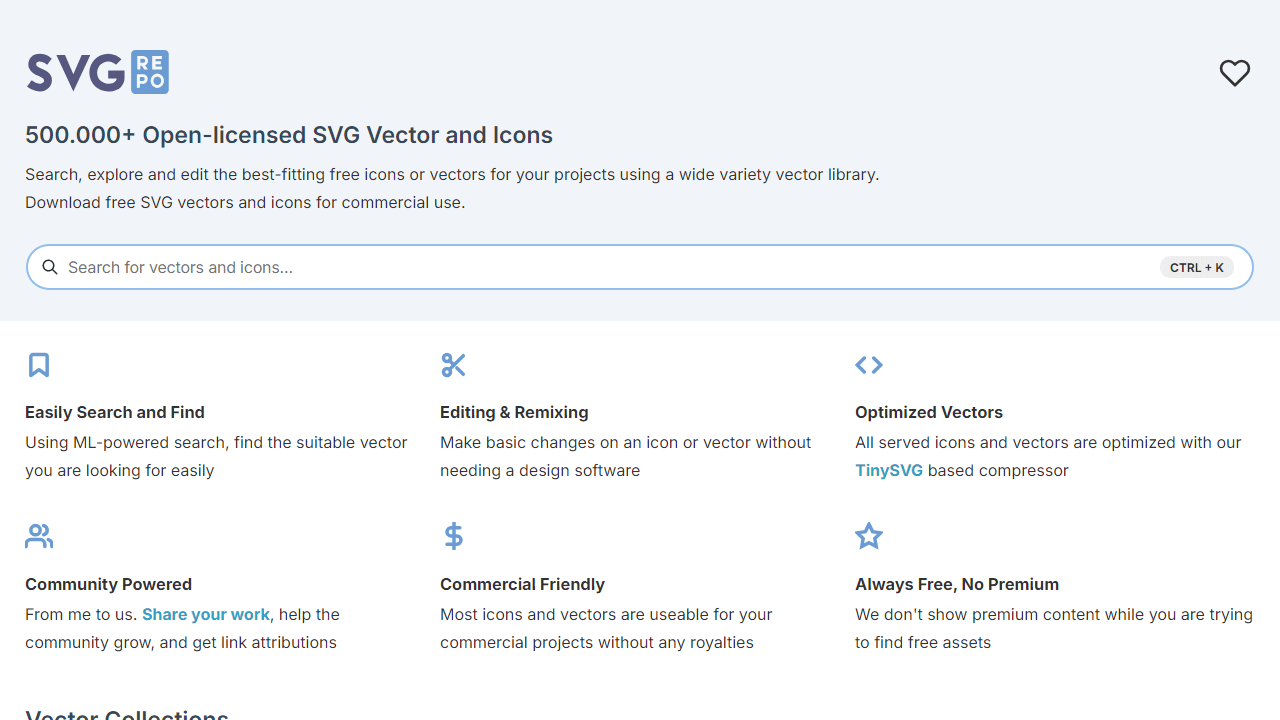Click the Always Free, No Premium heading

957,584
